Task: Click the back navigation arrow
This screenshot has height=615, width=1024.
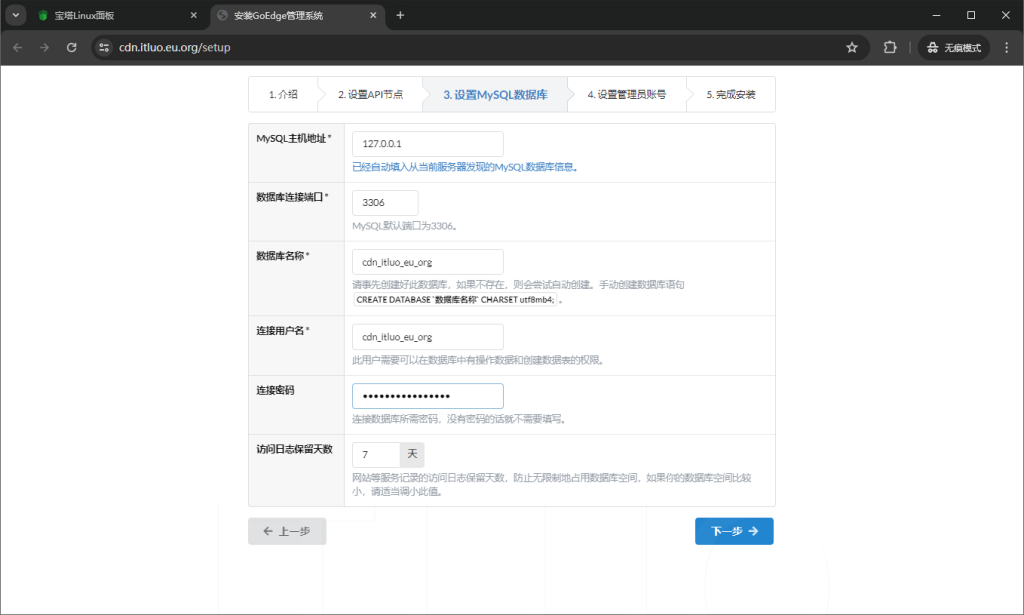Action: coord(17,46)
